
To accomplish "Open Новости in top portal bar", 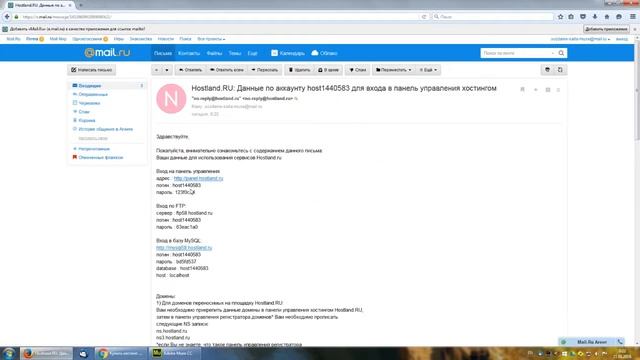I will click(166, 39).
